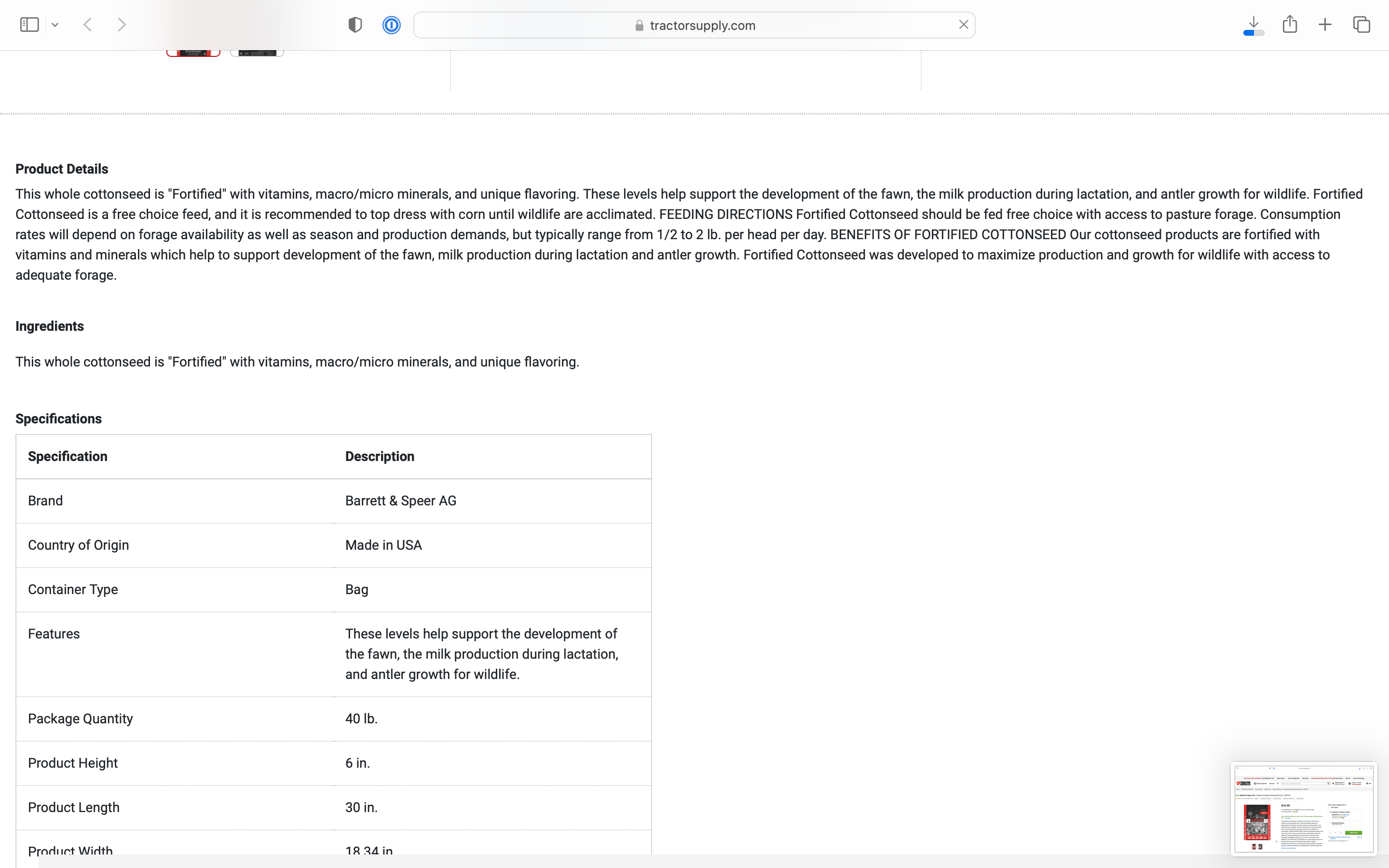This screenshot has height=868, width=1389.
Task: Open the Share icon
Action: pos(1290,24)
